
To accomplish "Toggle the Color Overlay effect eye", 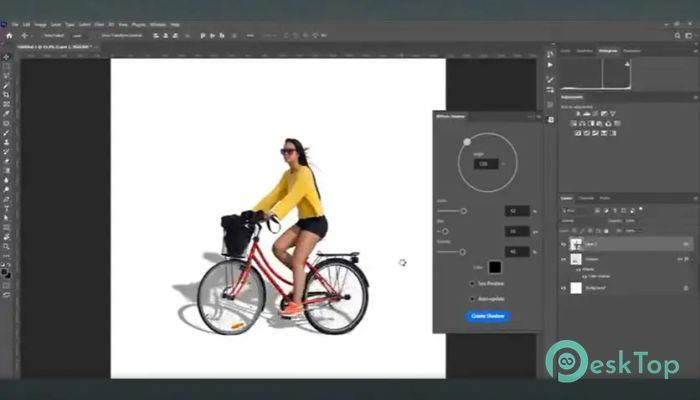I will [x=584, y=277].
